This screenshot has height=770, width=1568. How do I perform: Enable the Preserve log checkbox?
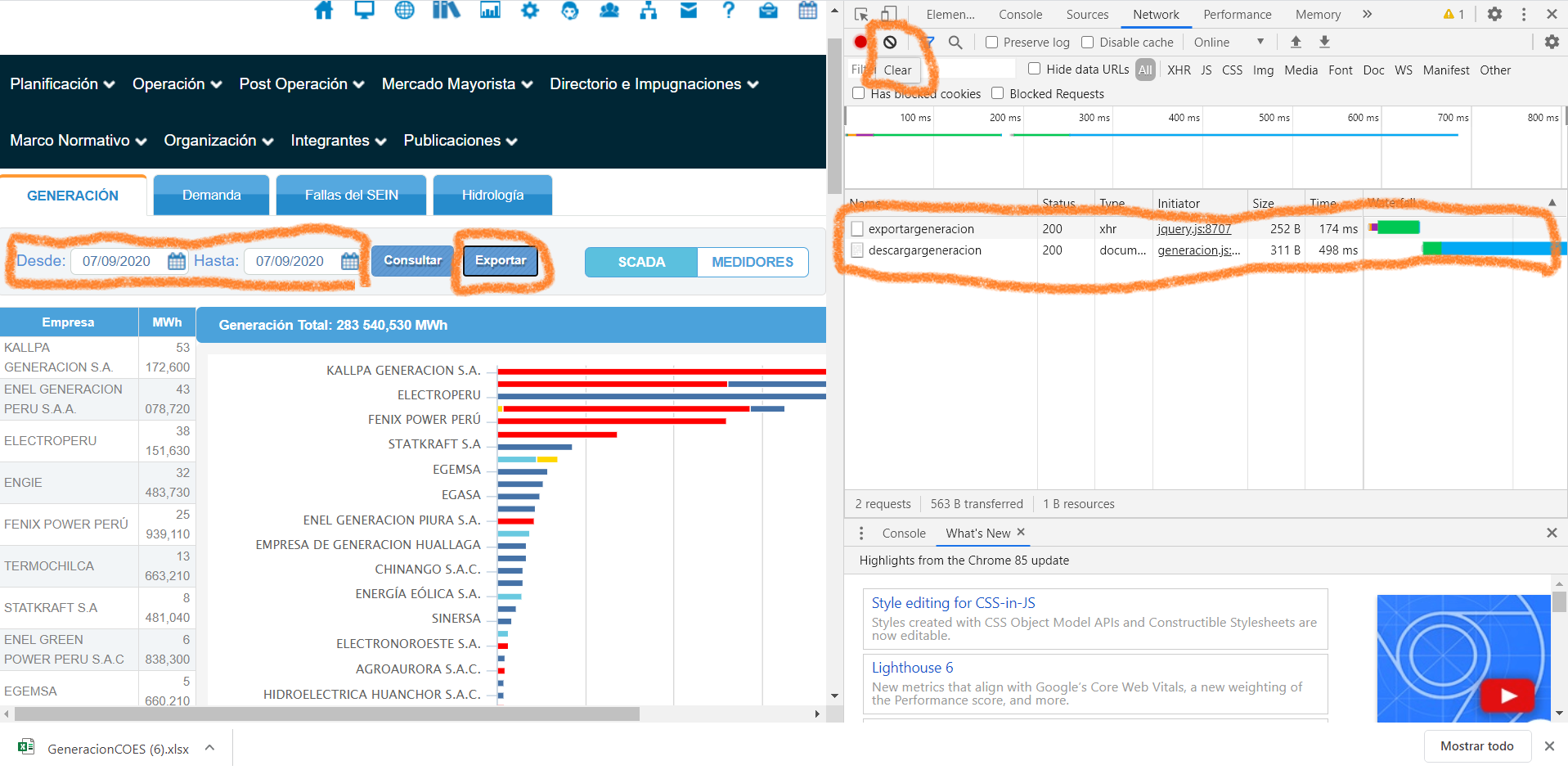coord(992,43)
